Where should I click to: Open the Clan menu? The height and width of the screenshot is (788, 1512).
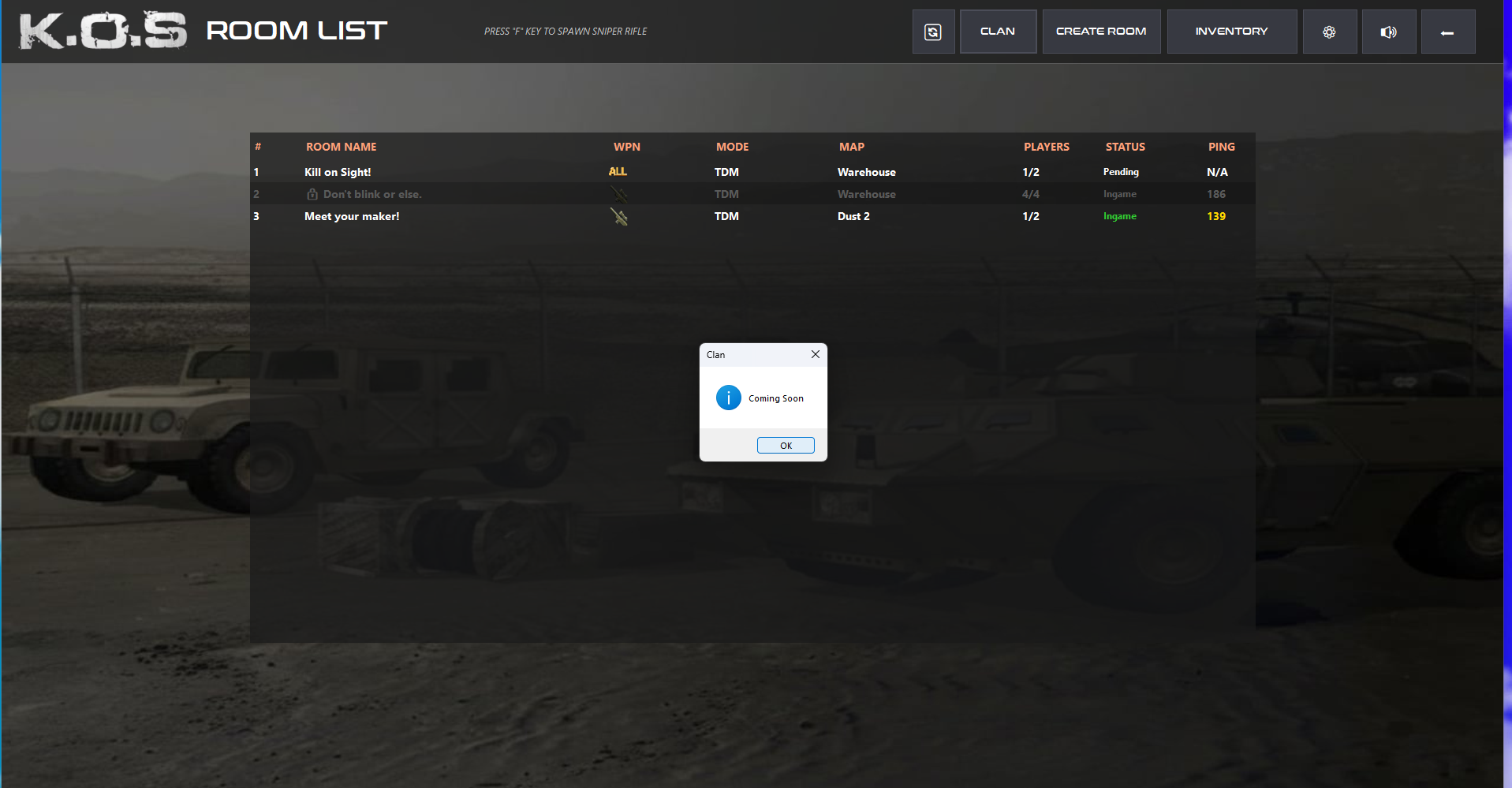[998, 32]
